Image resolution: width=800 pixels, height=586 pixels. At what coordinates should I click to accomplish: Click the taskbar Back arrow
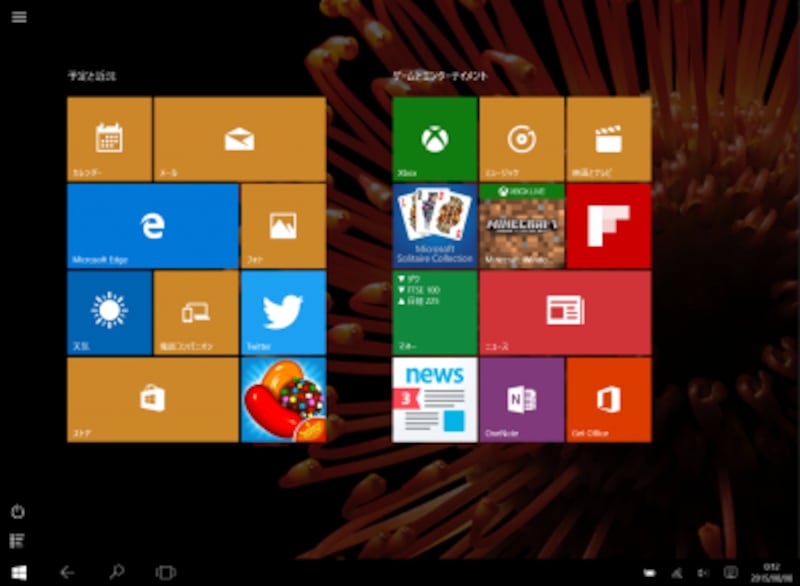coord(67,572)
